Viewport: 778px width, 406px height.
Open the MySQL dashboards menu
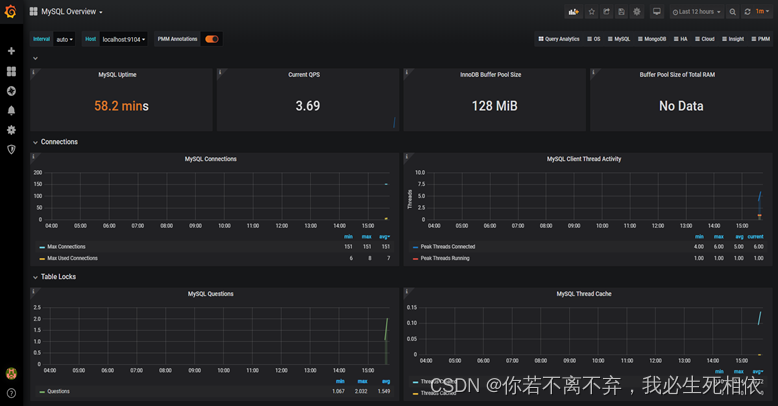click(x=619, y=39)
